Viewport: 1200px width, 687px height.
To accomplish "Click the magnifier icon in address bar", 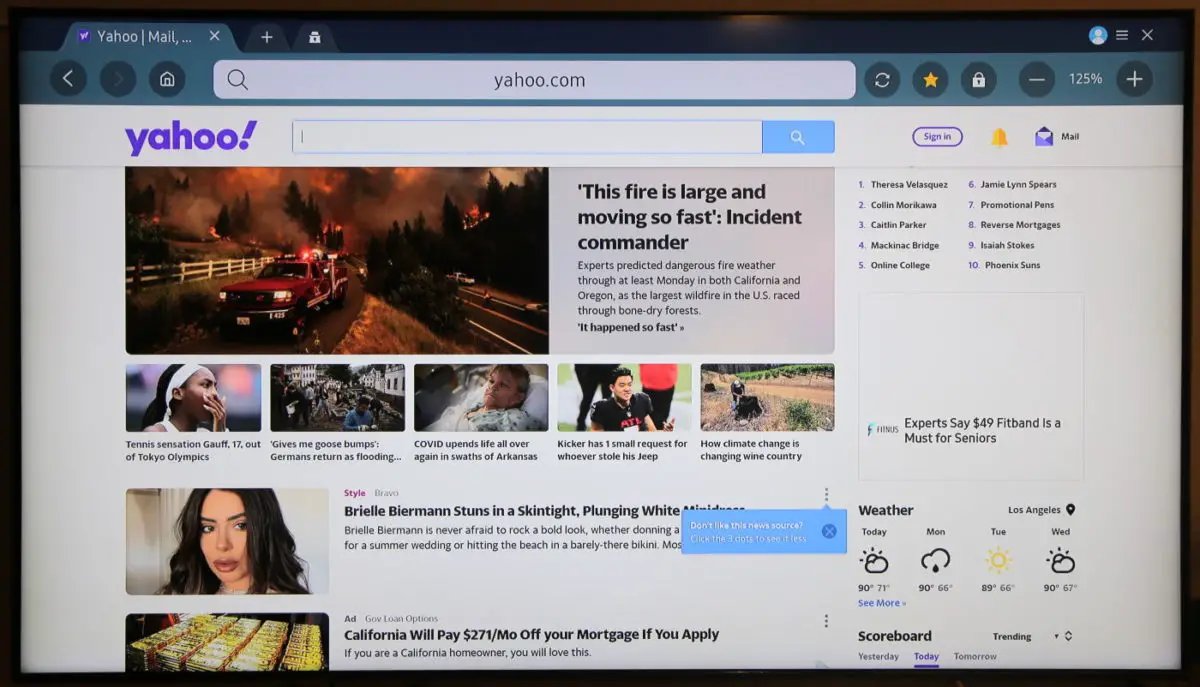I will [237, 80].
